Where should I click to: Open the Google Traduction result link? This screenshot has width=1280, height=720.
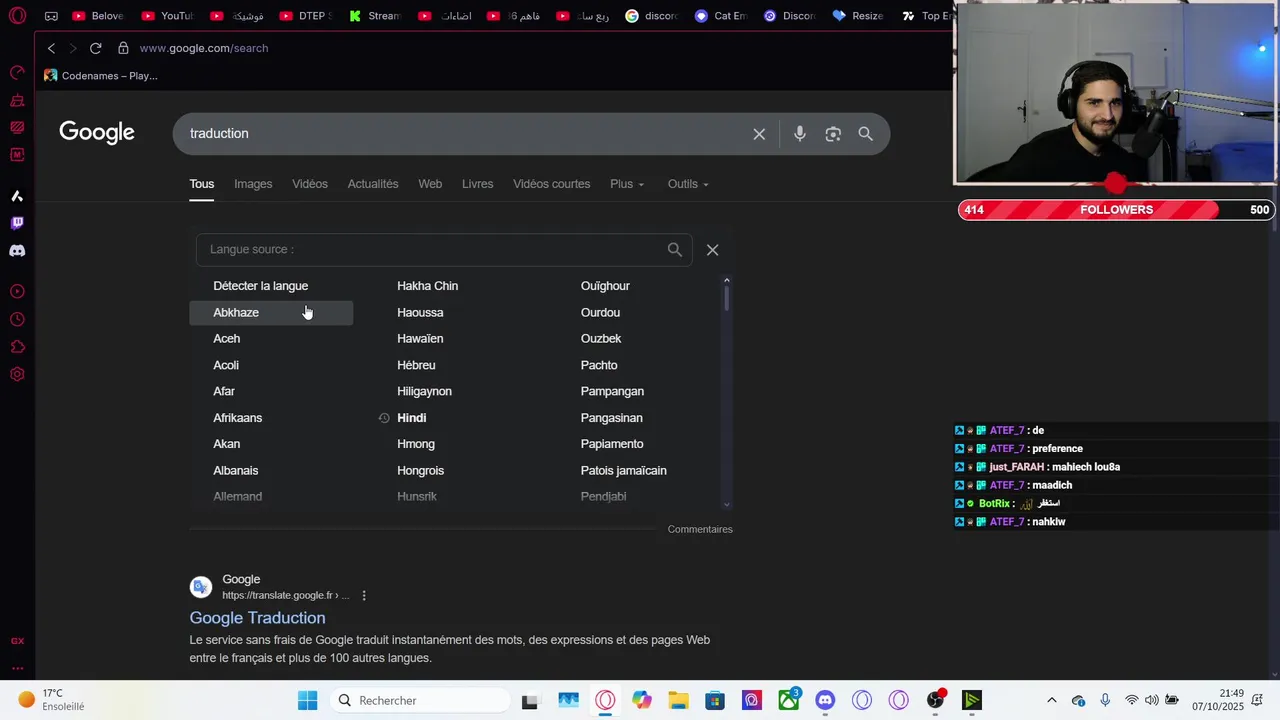[257, 618]
